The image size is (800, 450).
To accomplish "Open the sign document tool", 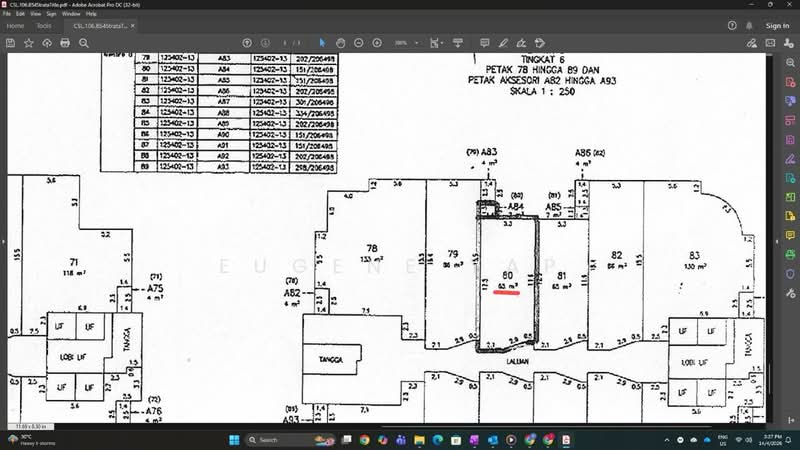I will (521, 43).
